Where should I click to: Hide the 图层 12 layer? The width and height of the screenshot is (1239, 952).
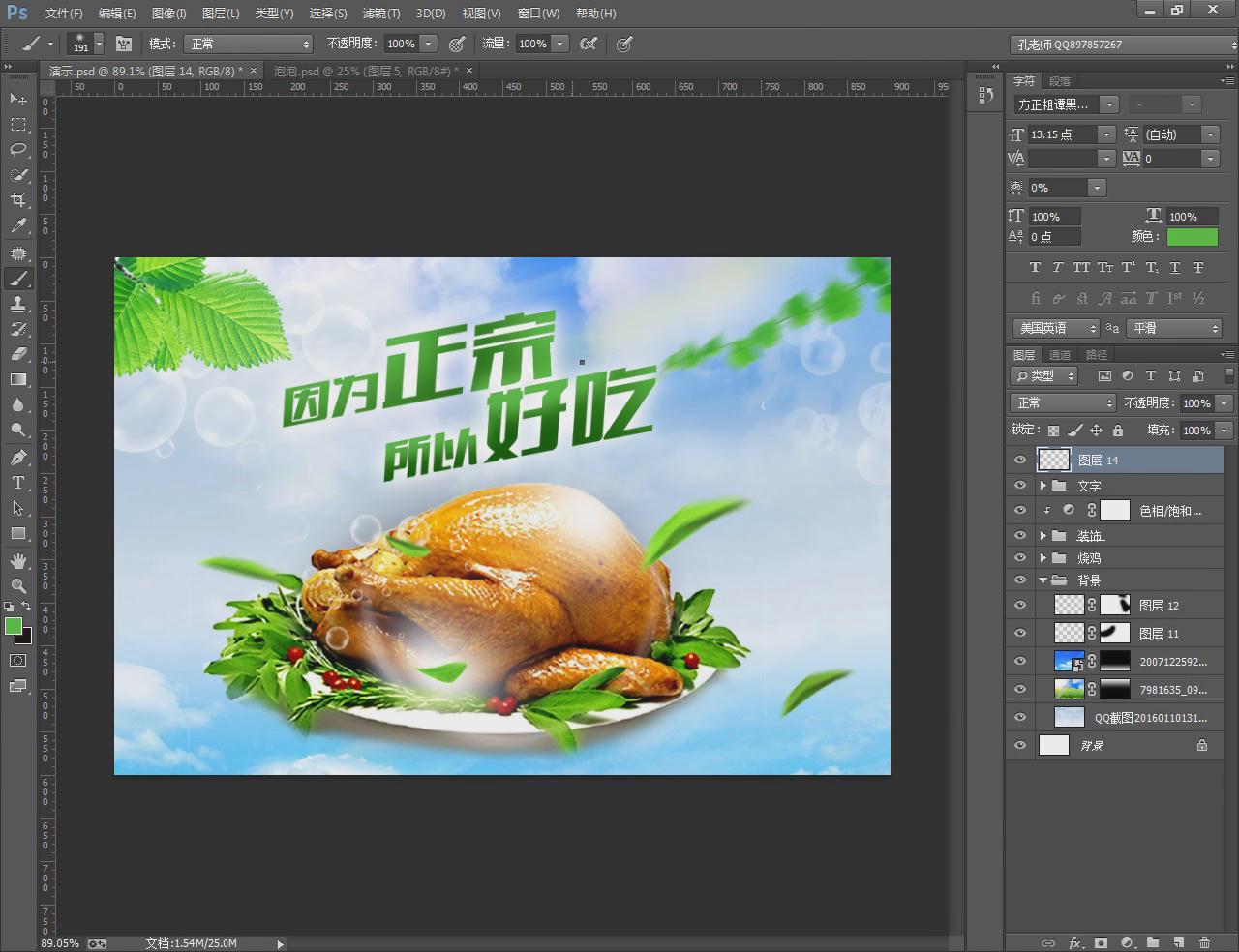(x=1020, y=605)
